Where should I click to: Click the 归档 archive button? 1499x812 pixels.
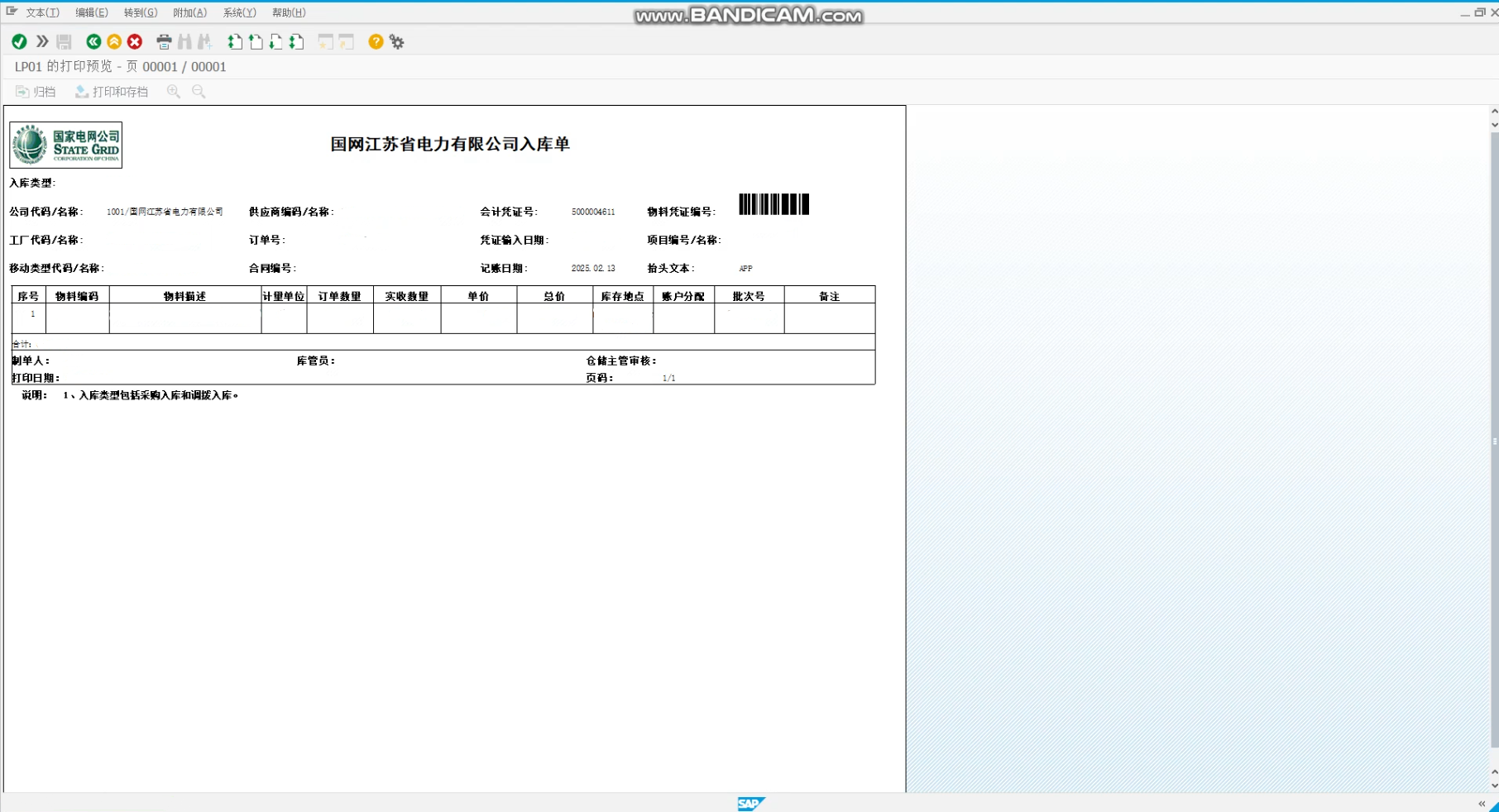point(36,92)
